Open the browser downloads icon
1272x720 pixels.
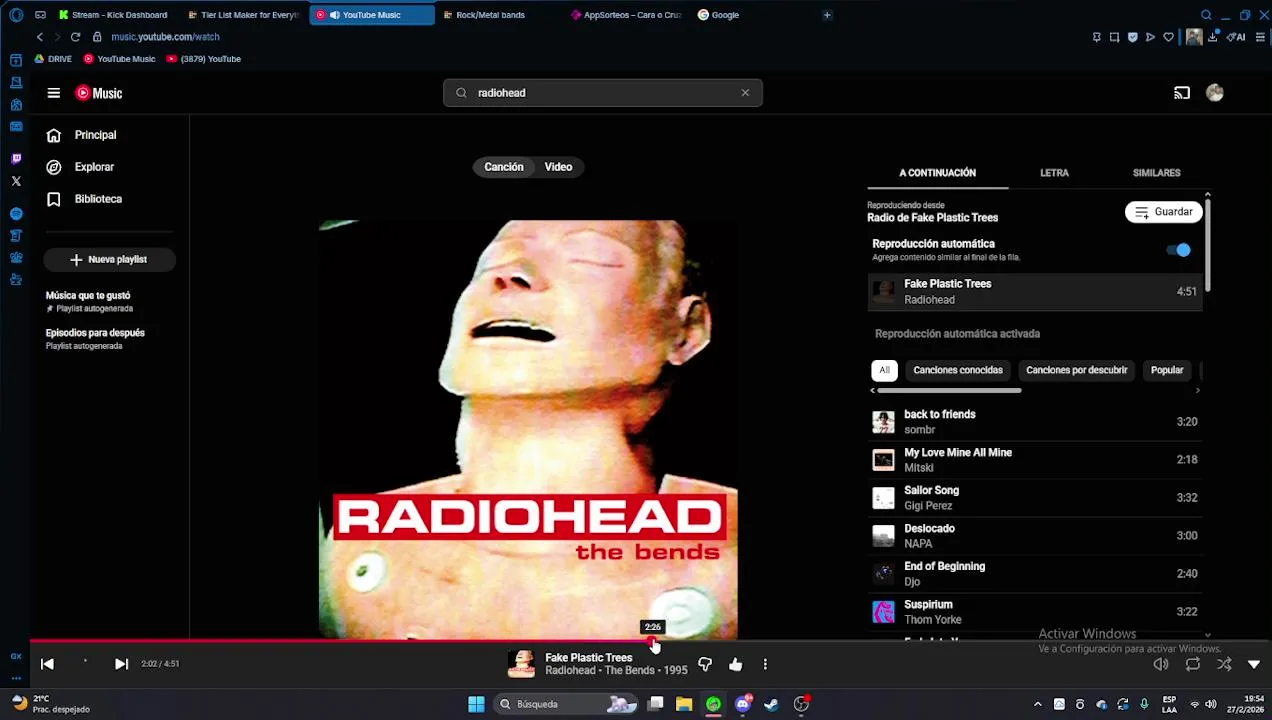(x=1213, y=37)
